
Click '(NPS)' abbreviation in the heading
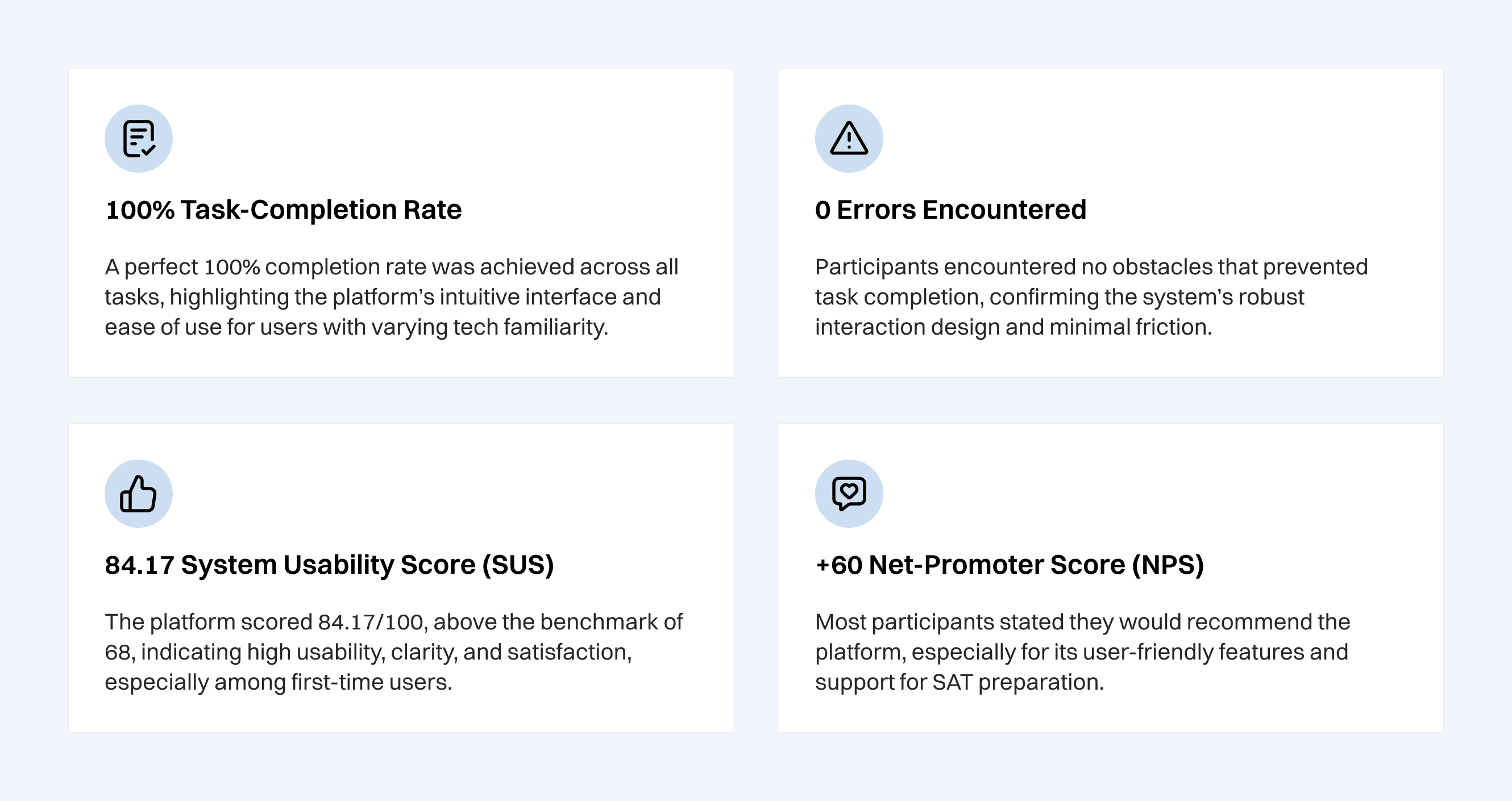[1168, 565]
